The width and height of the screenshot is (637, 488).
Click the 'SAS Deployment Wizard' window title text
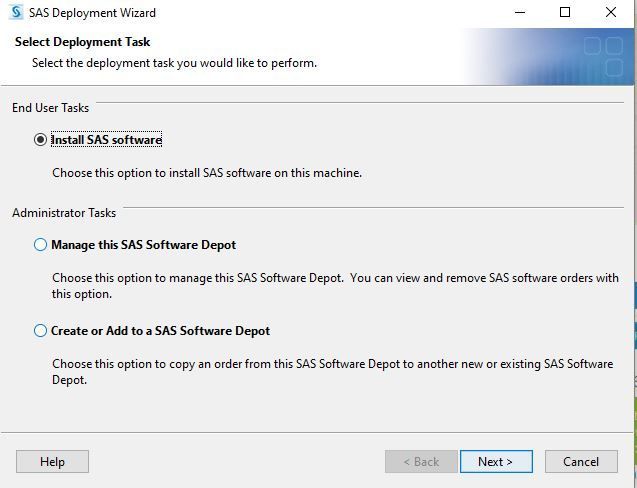(92, 13)
